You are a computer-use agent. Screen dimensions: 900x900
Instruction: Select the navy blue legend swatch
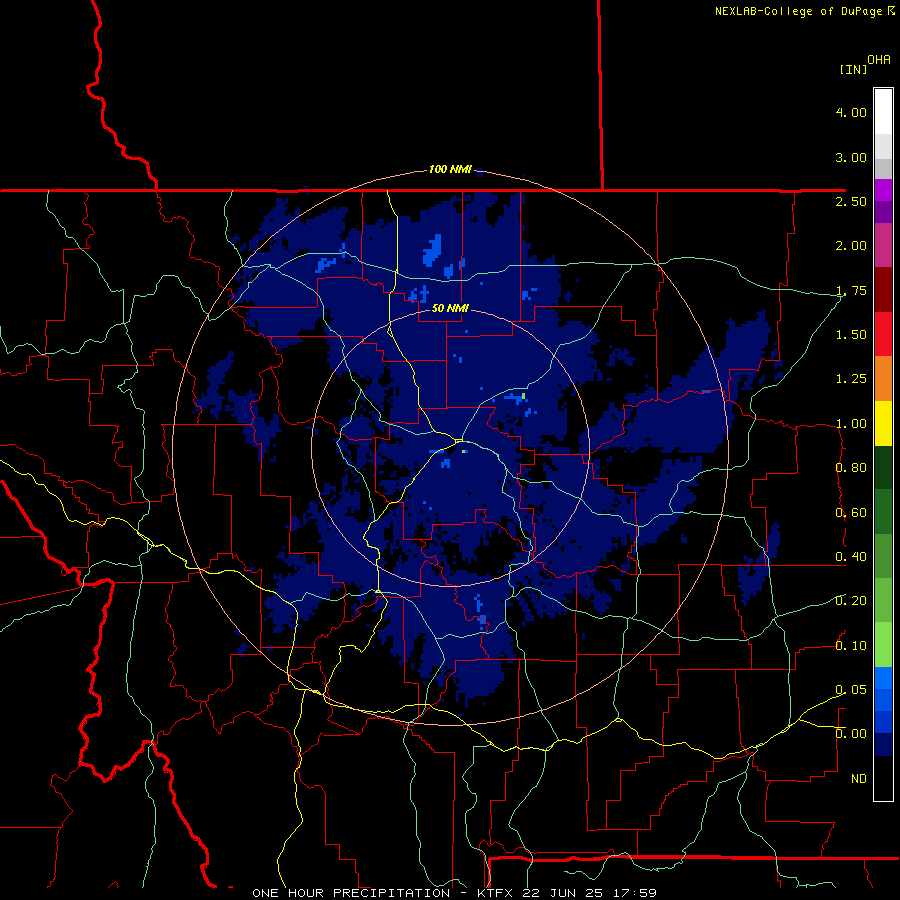[883, 744]
